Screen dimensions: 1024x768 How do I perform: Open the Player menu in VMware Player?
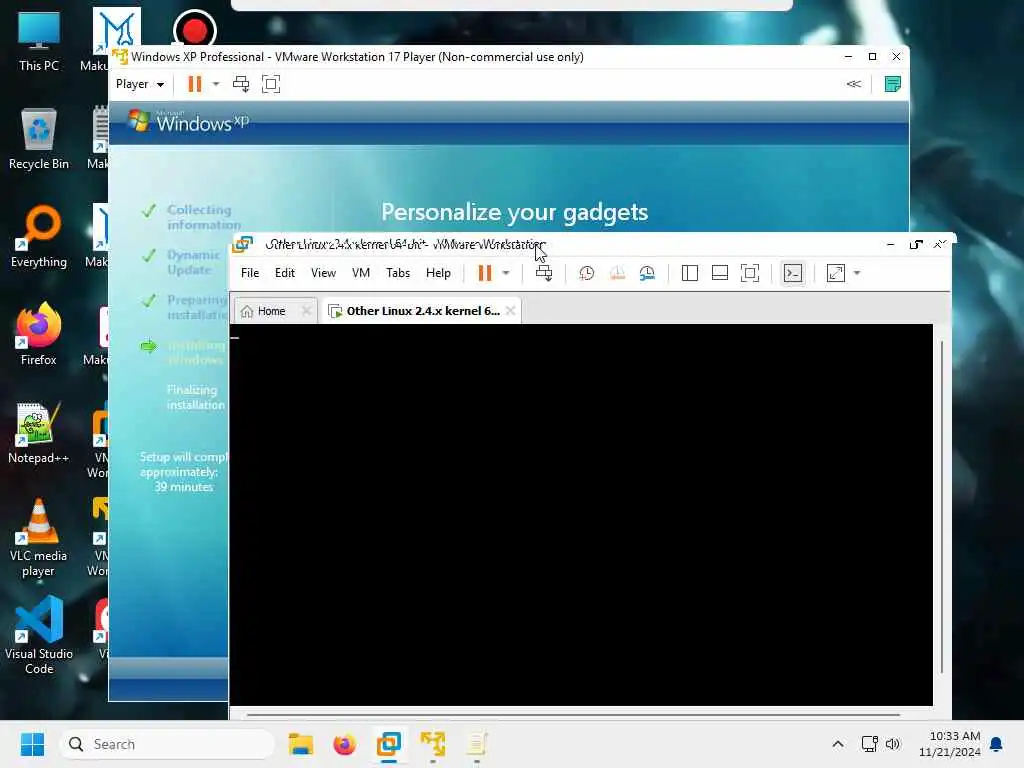click(x=140, y=84)
